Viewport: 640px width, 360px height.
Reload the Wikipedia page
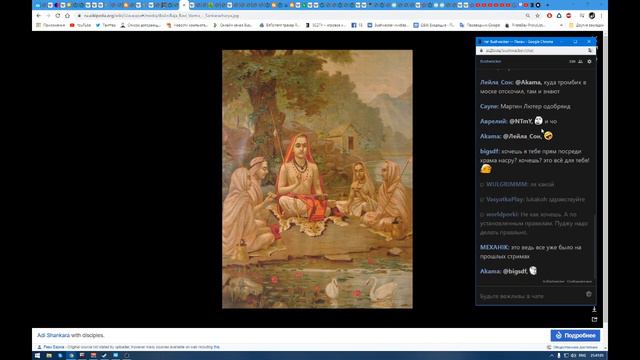(58, 16)
